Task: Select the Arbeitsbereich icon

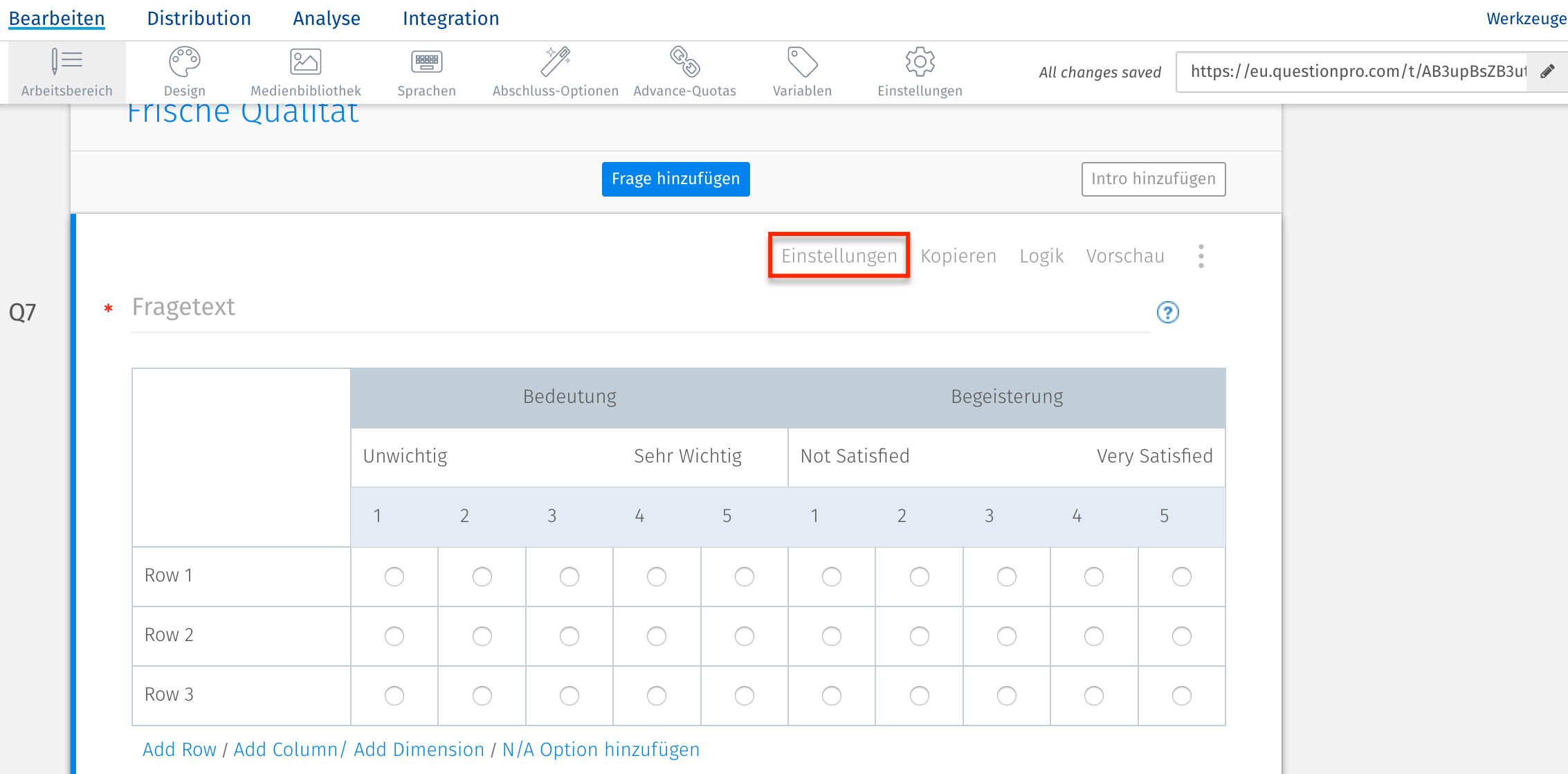Action: coord(66,69)
